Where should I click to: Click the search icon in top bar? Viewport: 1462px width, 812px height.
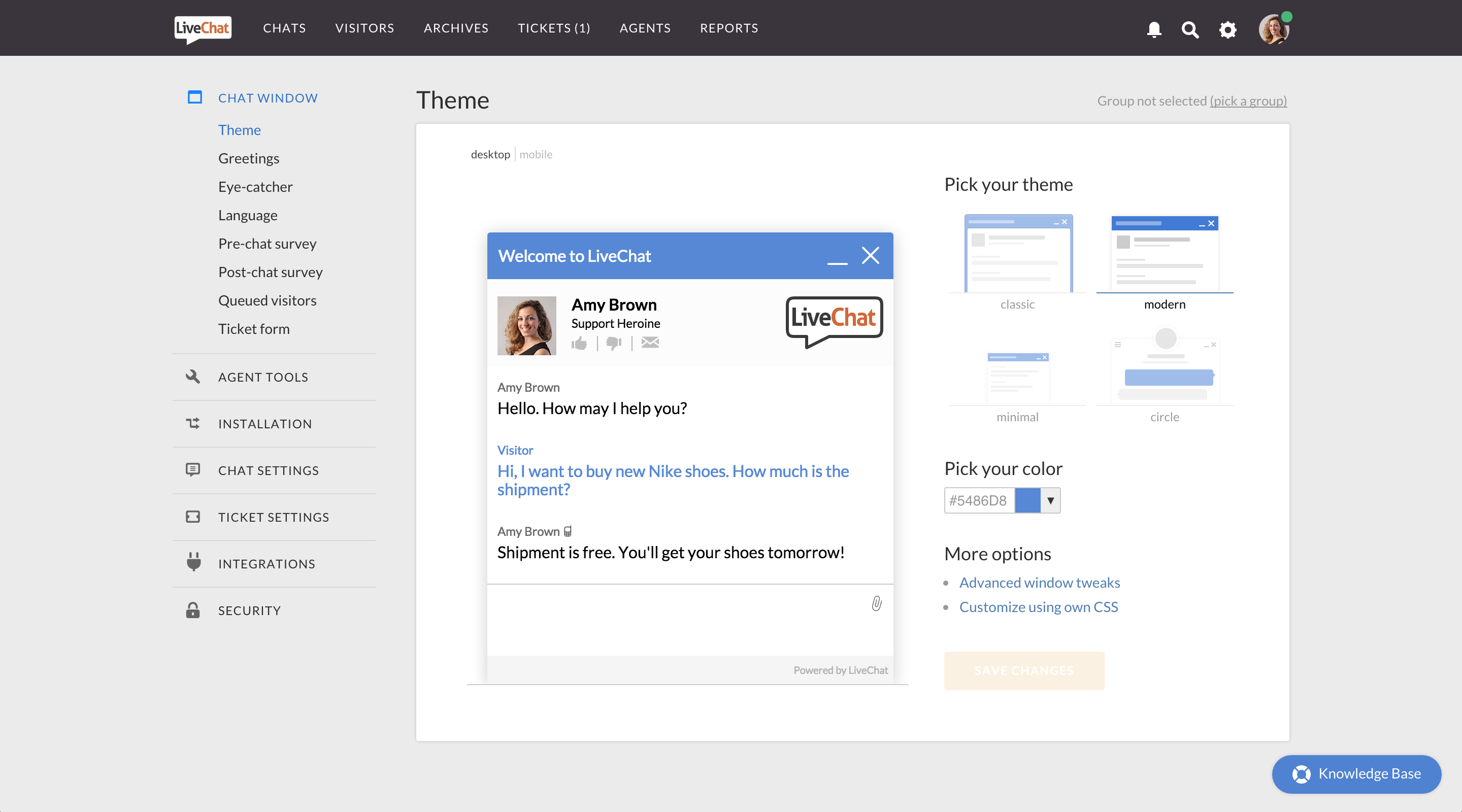1190,29
